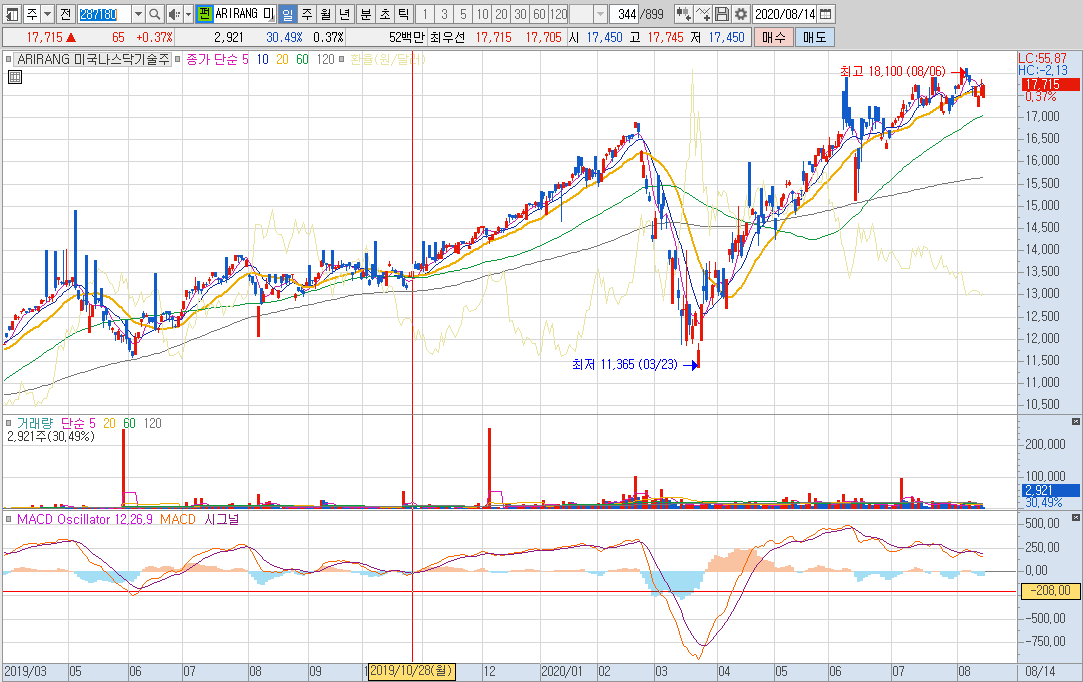Image resolution: width=1083 pixels, height=682 pixels.
Task: Click the 2019/10/28(월) date marker
Action: (411, 671)
